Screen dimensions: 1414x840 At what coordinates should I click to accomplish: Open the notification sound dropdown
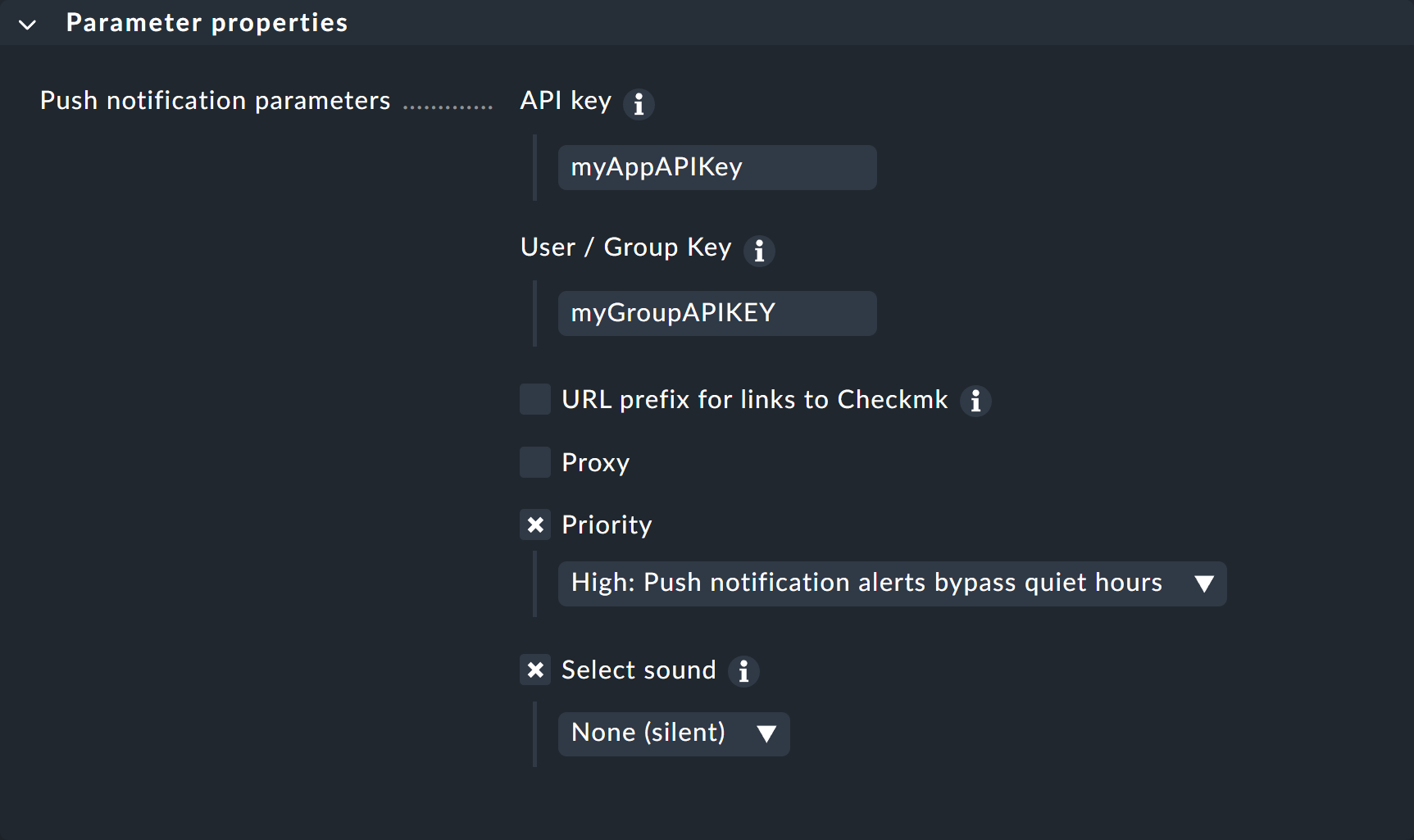pyautogui.click(x=673, y=733)
